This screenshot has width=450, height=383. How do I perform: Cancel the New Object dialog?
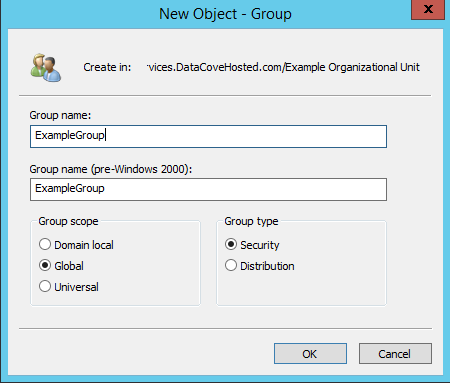[x=395, y=354]
